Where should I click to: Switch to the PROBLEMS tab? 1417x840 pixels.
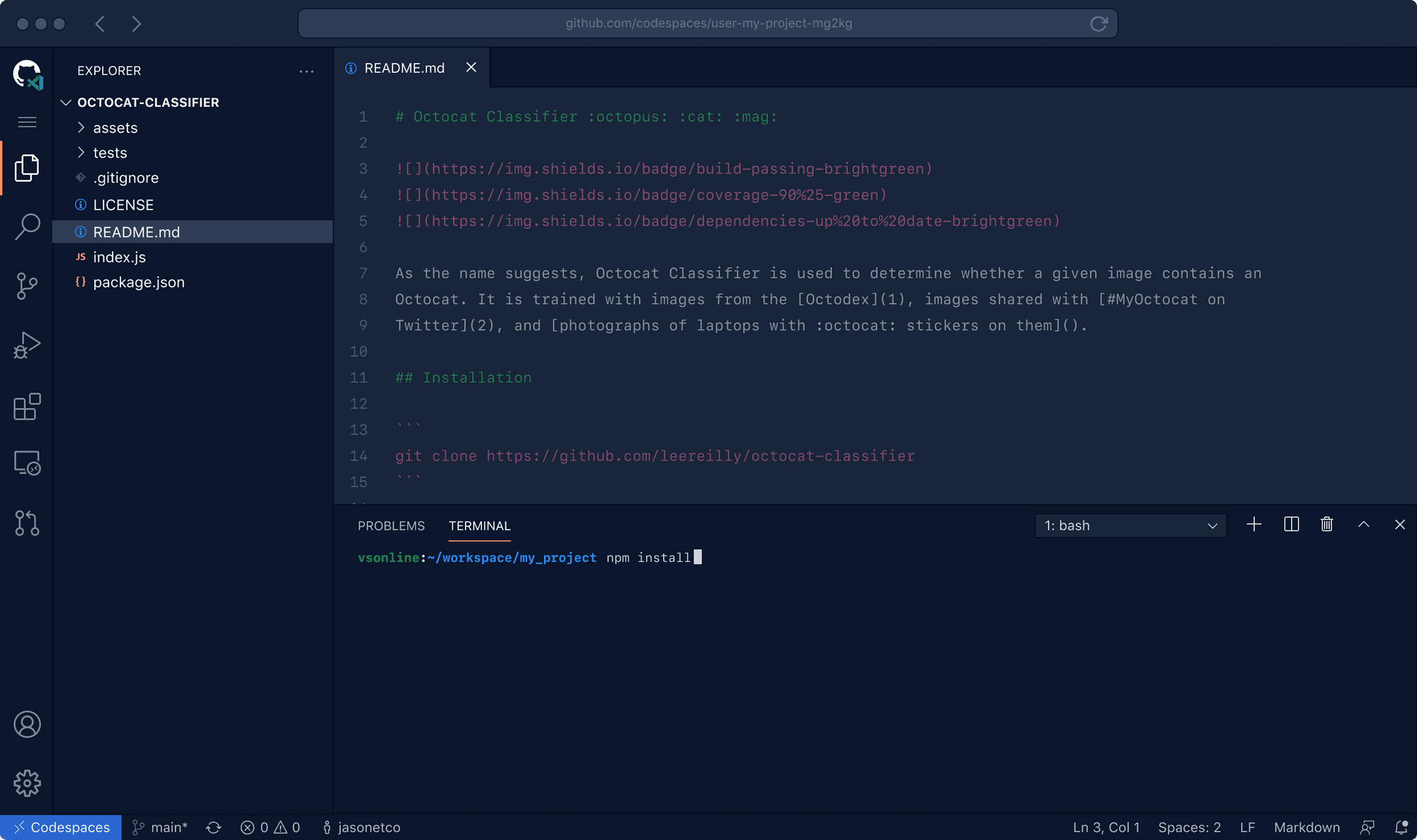pos(391,526)
